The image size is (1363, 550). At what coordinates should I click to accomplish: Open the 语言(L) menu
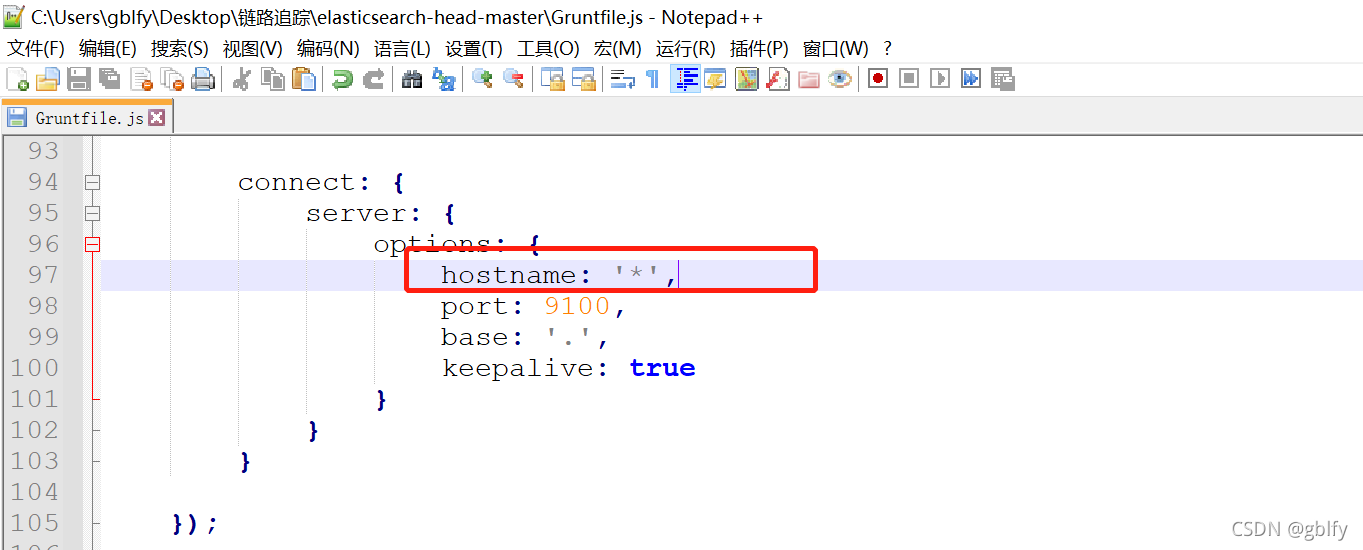[402, 49]
